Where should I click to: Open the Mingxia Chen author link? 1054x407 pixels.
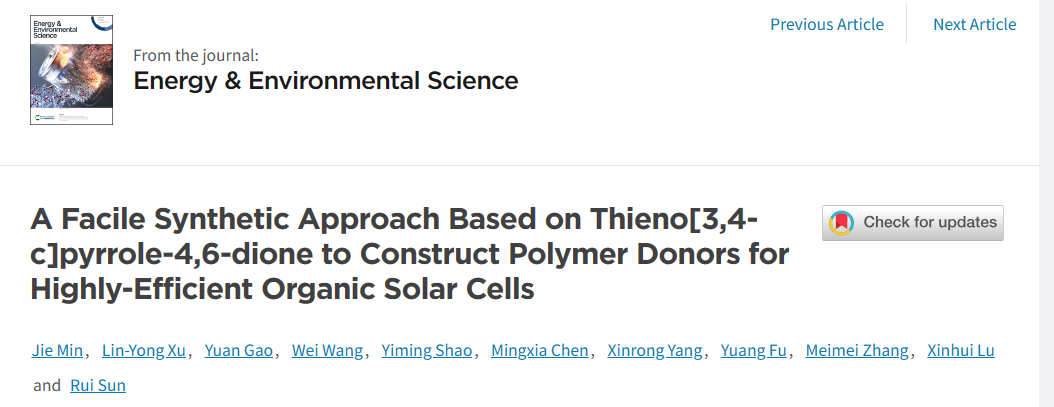[540, 350]
